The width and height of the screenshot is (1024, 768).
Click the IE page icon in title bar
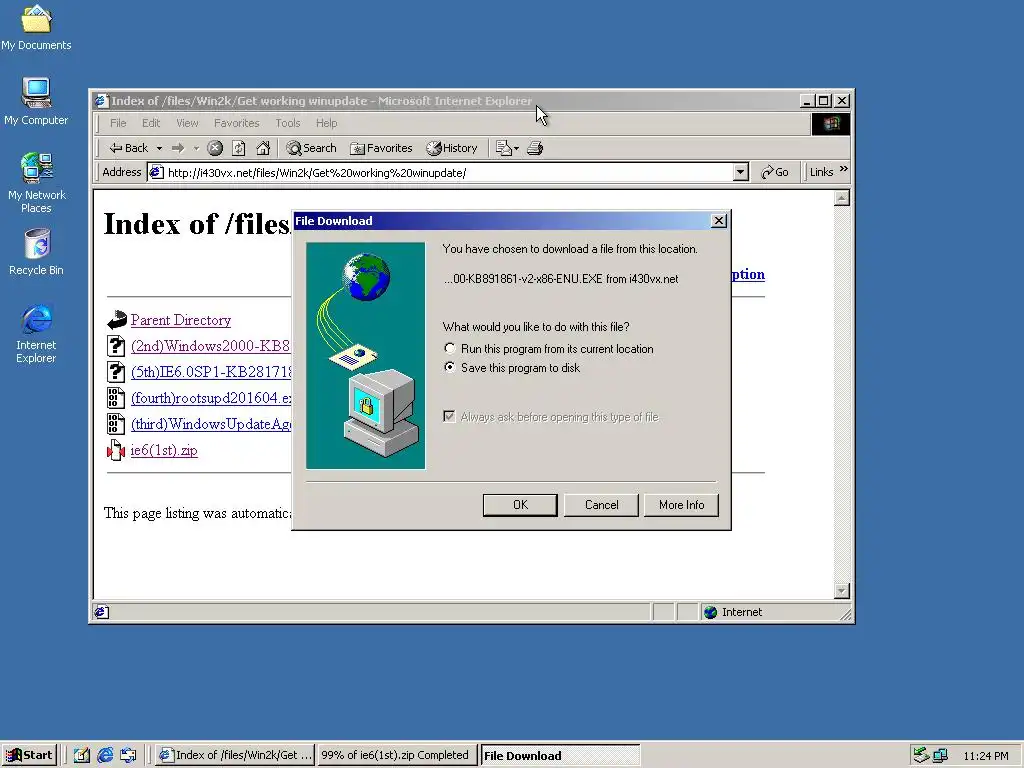[101, 101]
